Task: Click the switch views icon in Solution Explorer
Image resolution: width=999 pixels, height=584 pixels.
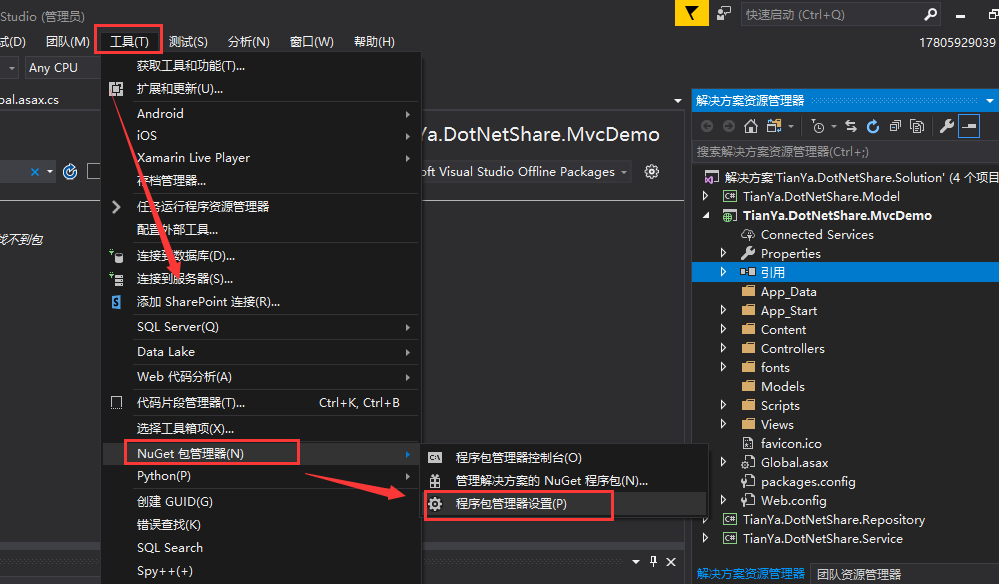Action: pyautogui.click(x=774, y=126)
